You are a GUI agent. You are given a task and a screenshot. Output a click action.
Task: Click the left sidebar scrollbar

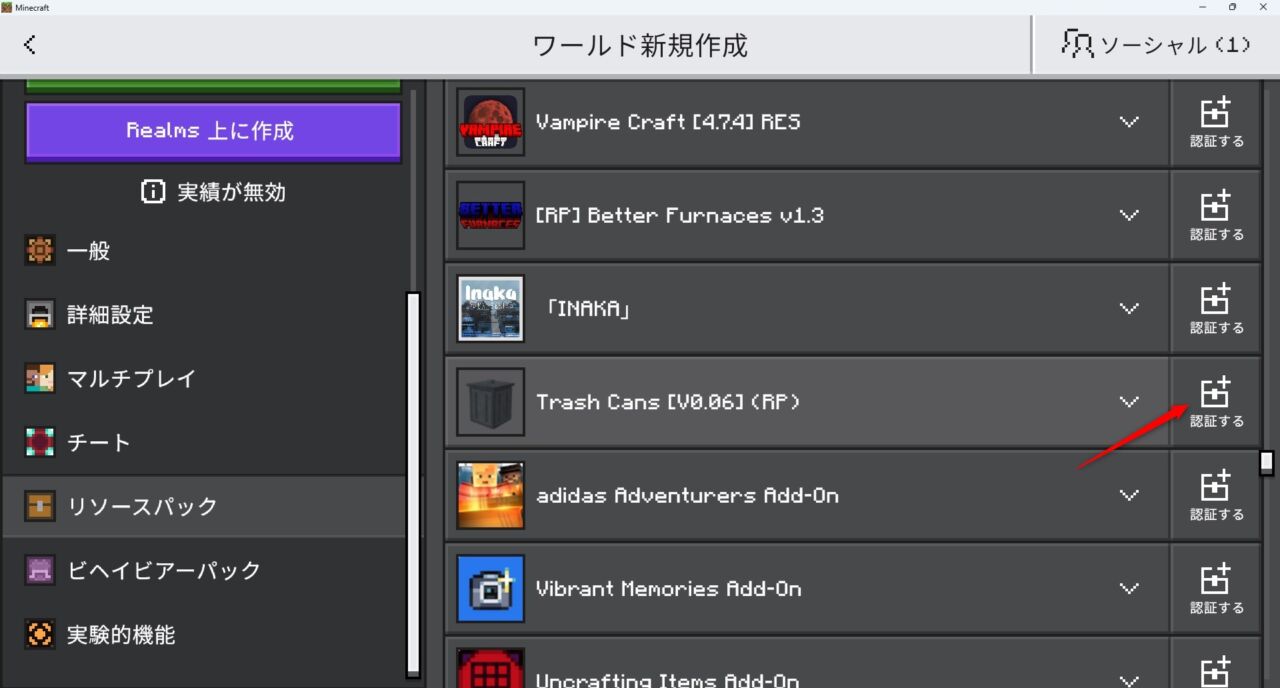click(413, 485)
